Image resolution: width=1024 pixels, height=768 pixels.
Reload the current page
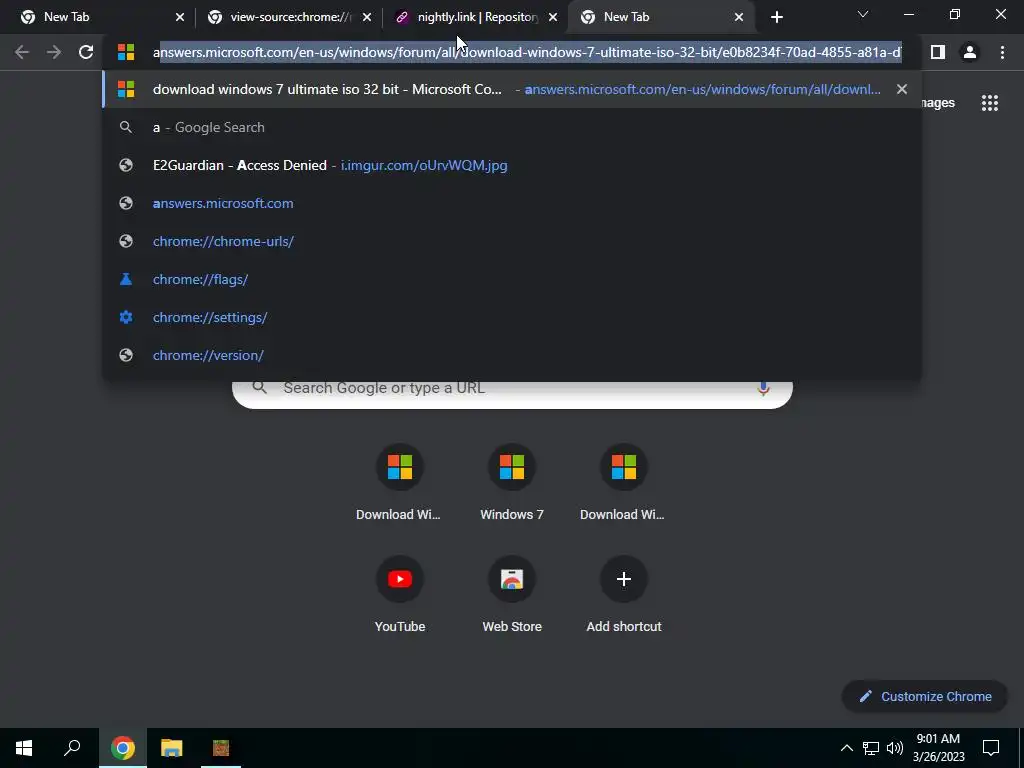86,52
